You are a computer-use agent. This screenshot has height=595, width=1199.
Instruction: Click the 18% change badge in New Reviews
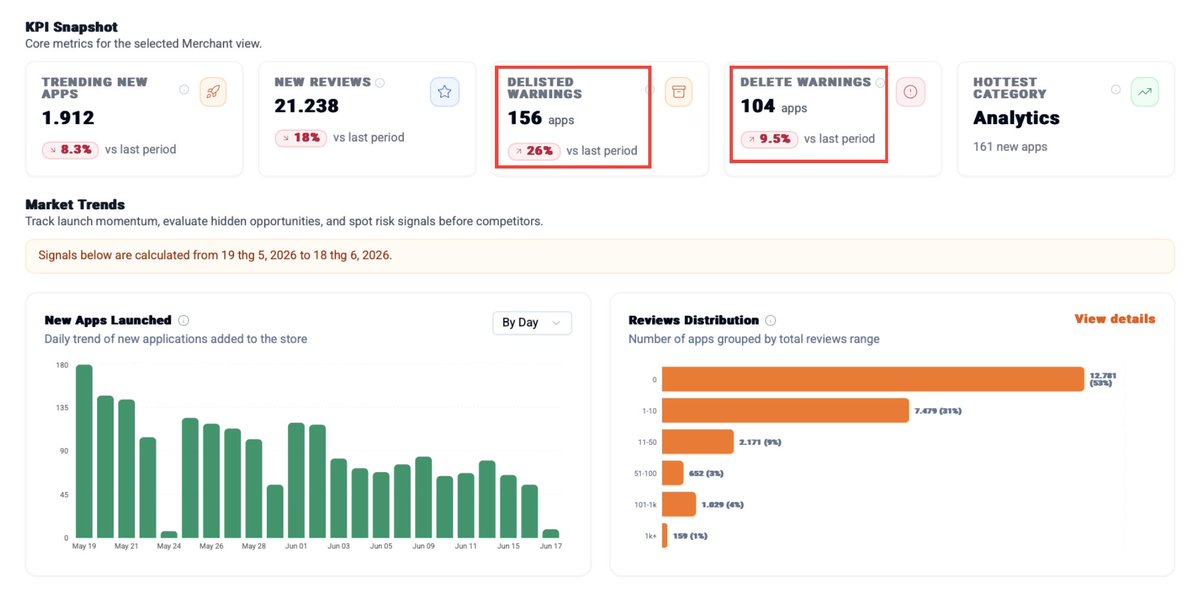[x=301, y=138]
